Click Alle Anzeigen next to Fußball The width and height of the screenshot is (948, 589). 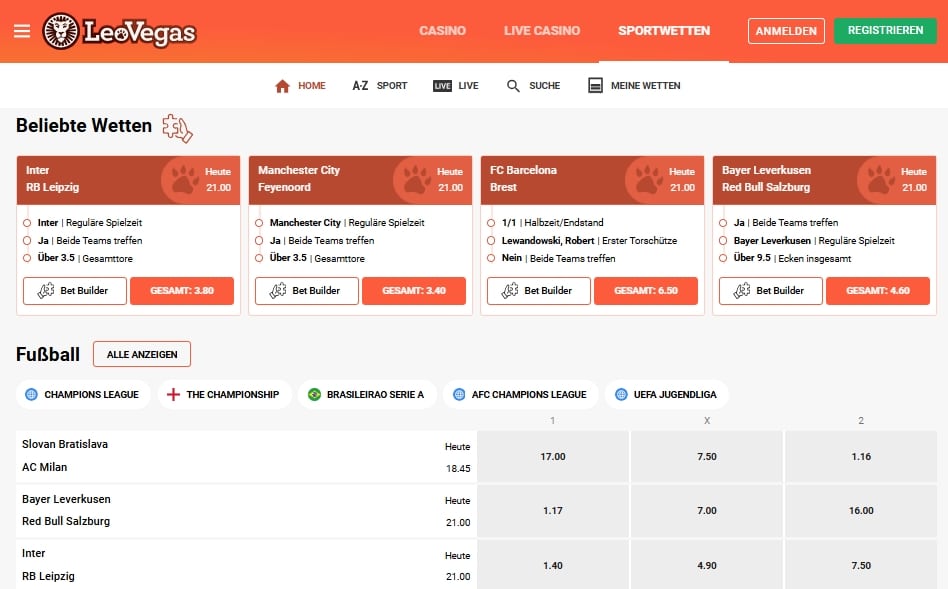(x=141, y=354)
